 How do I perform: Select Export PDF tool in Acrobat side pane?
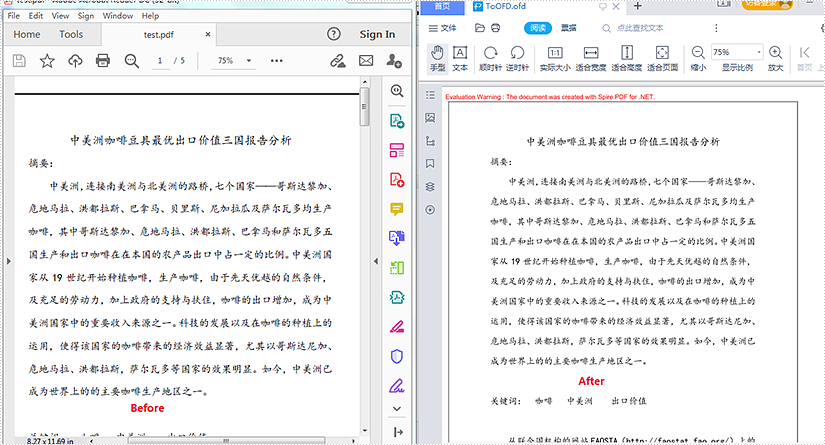click(397, 120)
